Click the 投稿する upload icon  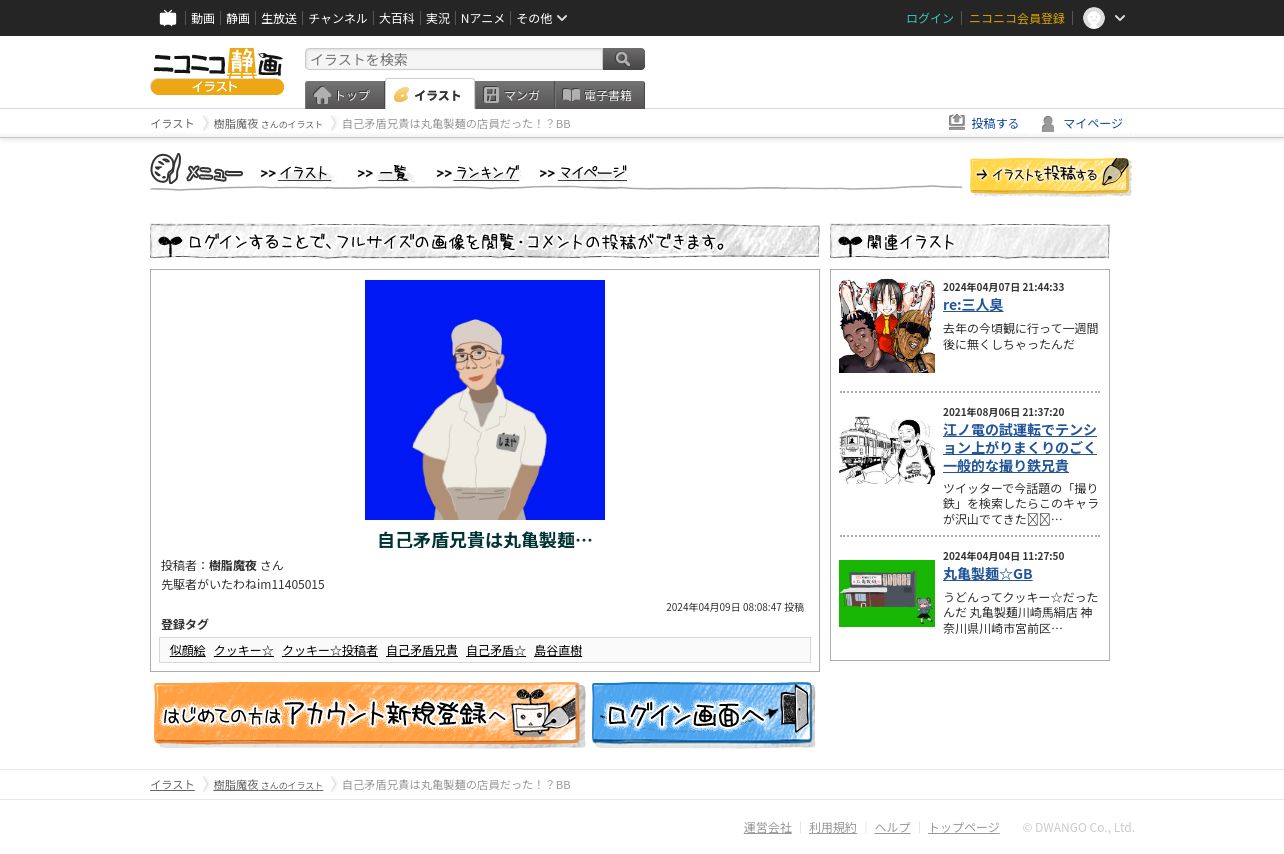(957, 123)
